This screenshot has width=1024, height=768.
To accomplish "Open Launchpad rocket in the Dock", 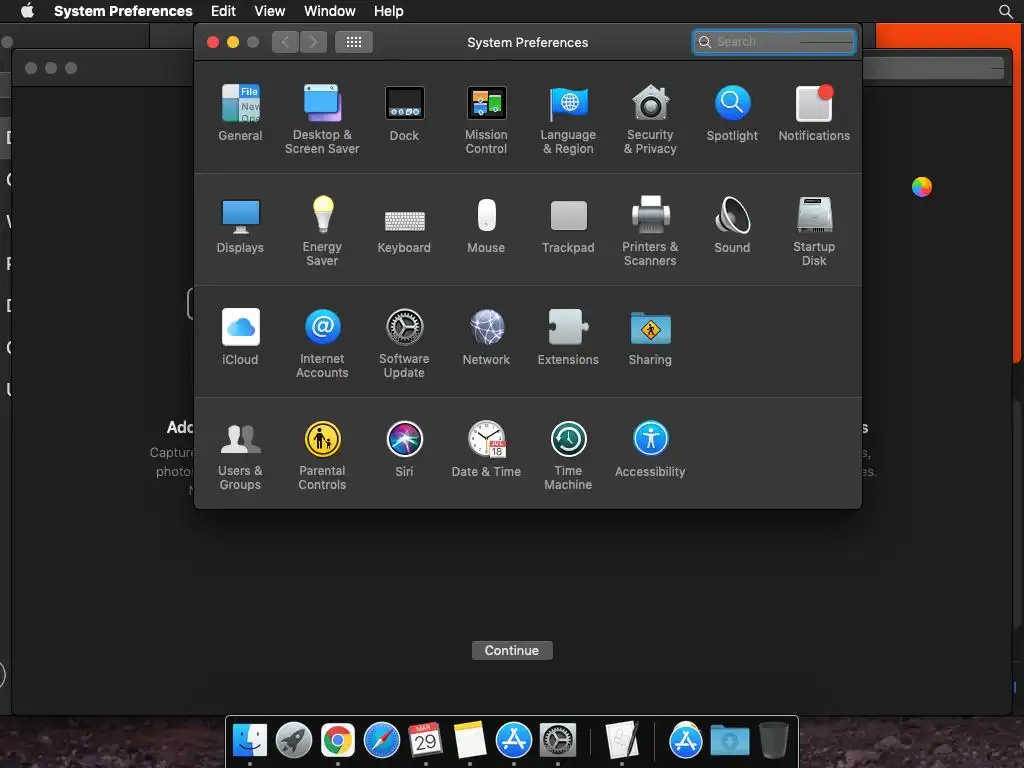I will click(294, 741).
